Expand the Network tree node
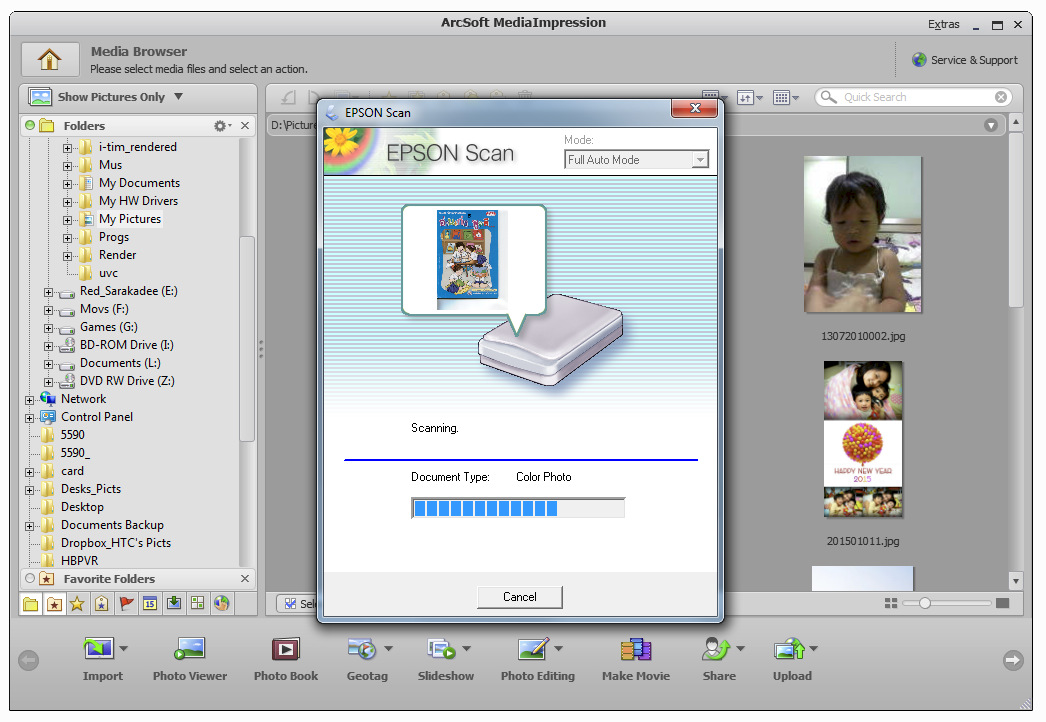This screenshot has height=722, width=1046. click(29, 400)
